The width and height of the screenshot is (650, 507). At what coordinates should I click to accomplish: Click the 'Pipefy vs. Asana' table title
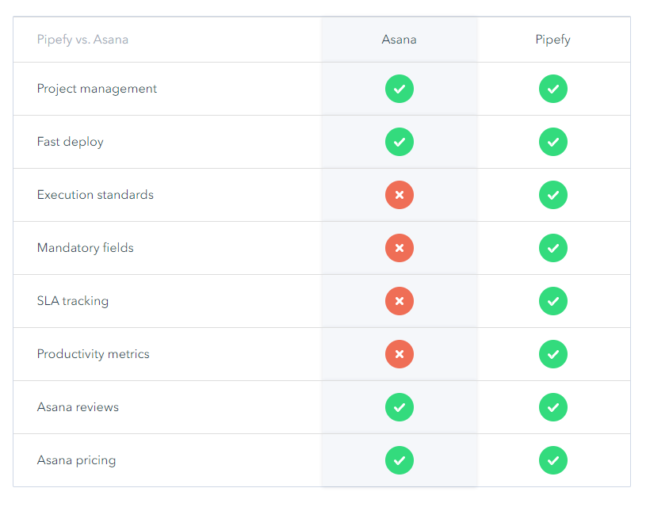coord(82,40)
